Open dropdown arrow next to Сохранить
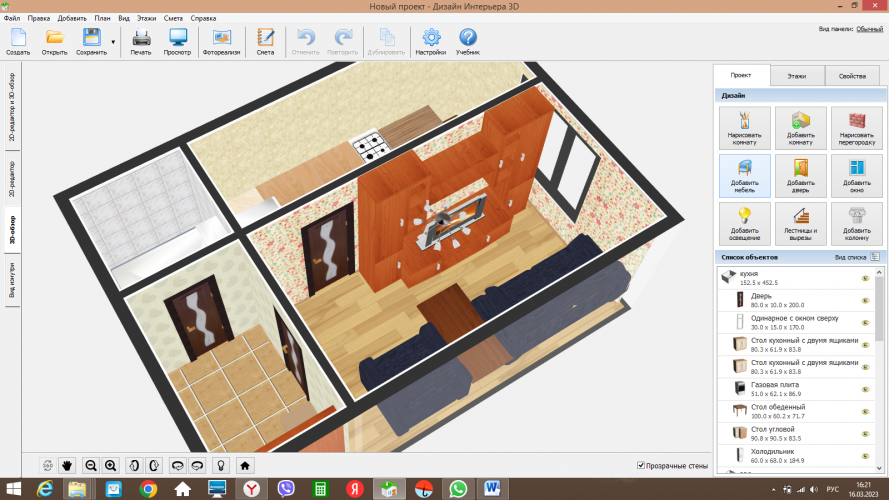The width and height of the screenshot is (889, 500). 113,42
